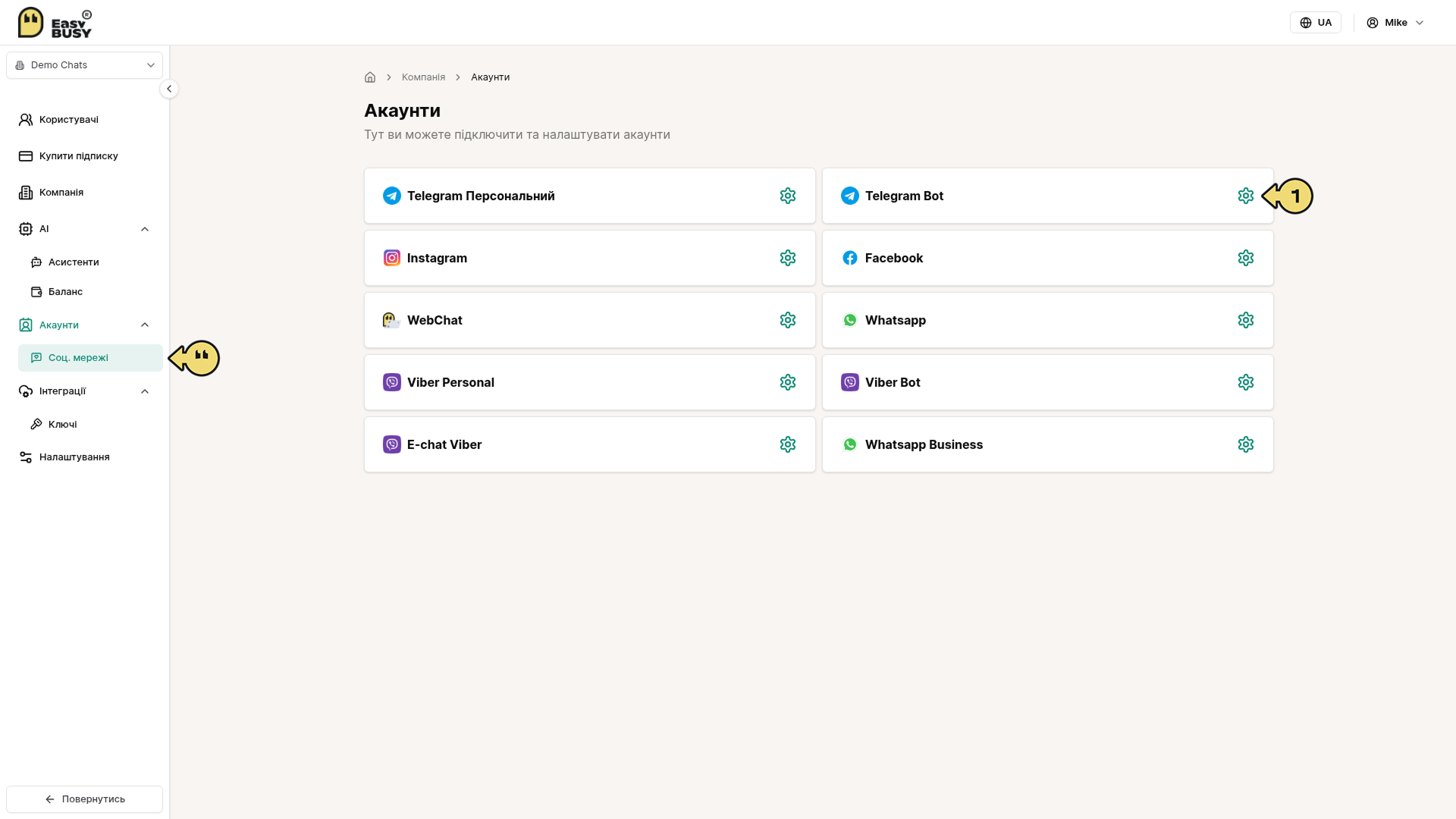
Task: Collapse the Інтеграції section chevron
Action: point(145,391)
